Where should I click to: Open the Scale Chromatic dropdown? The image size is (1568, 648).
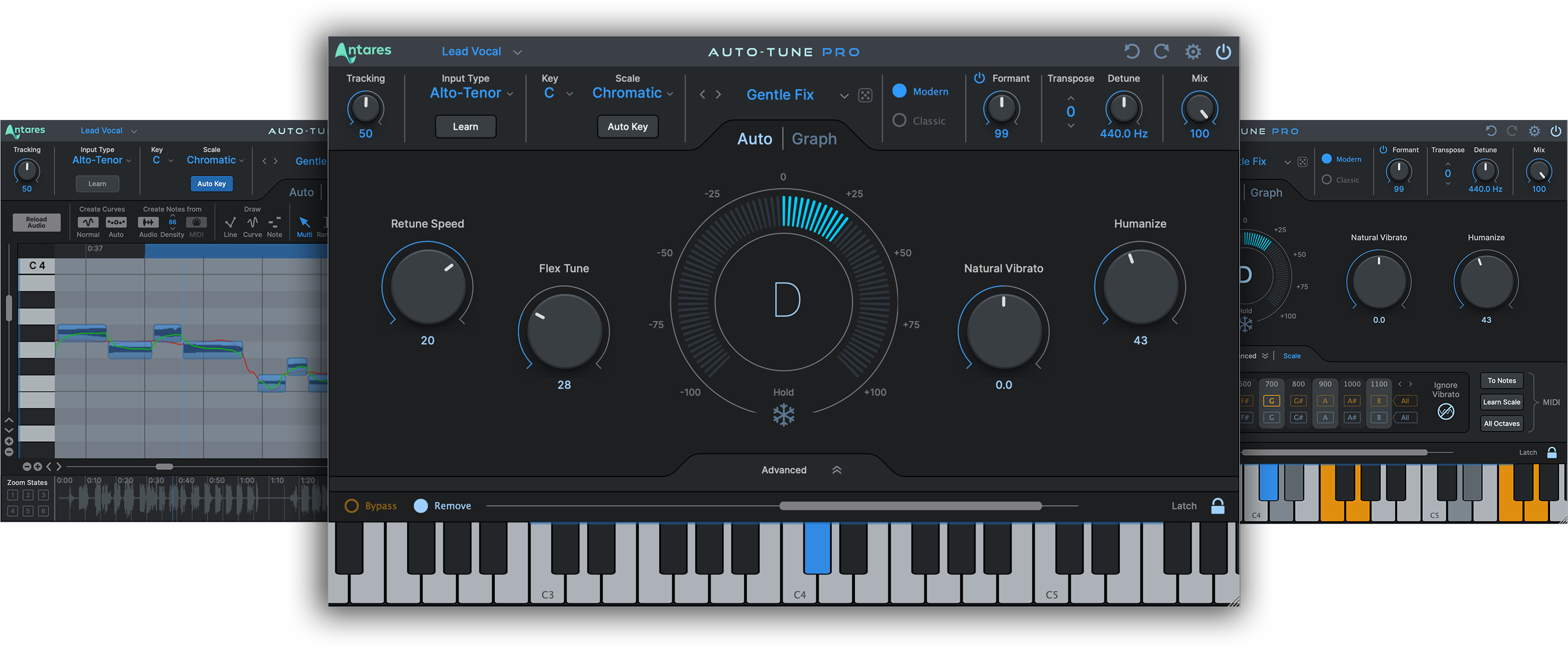632,92
